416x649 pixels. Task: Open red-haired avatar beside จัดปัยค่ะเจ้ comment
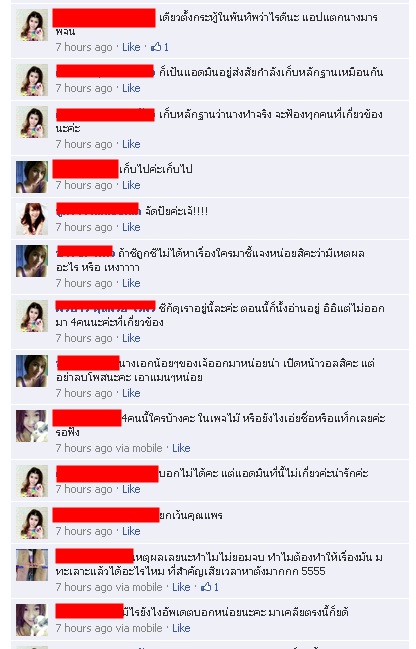coord(32,219)
